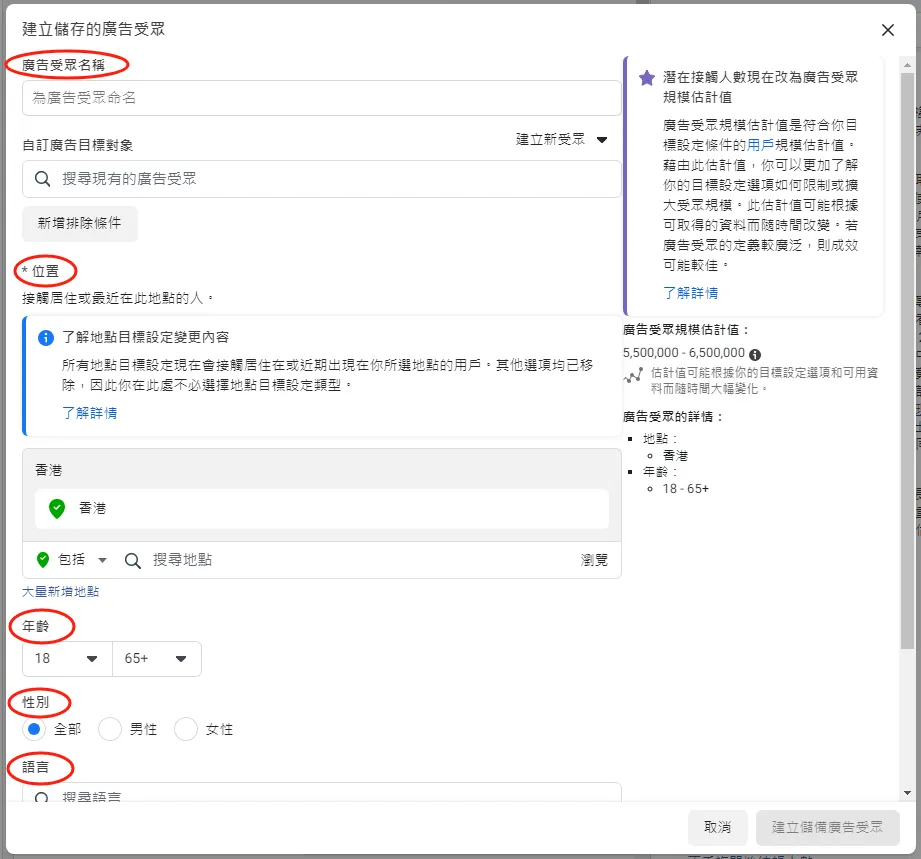Close the 建立儲存的廣告受眾 dialog
Viewport: 921px width, 859px height.
(887, 30)
